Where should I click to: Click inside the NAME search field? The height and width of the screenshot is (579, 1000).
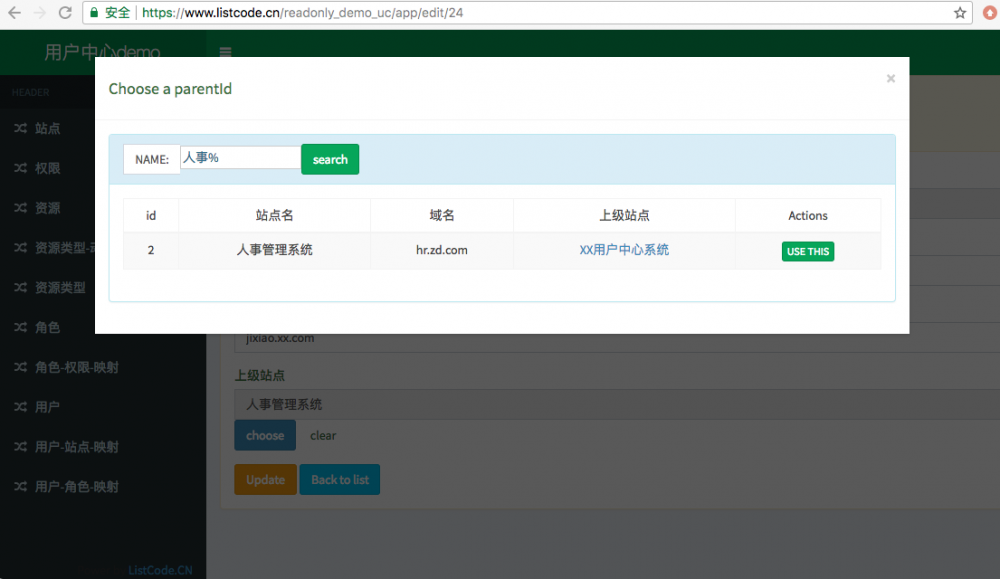pos(239,159)
